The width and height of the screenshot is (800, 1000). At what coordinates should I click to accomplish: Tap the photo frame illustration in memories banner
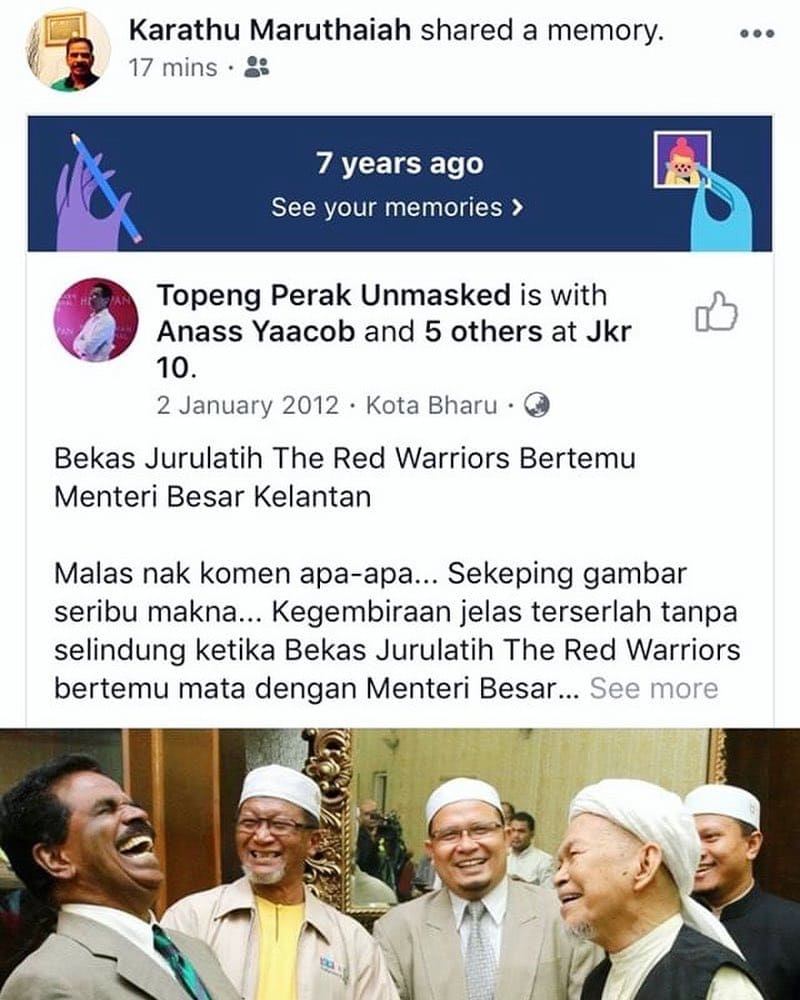pos(702,190)
